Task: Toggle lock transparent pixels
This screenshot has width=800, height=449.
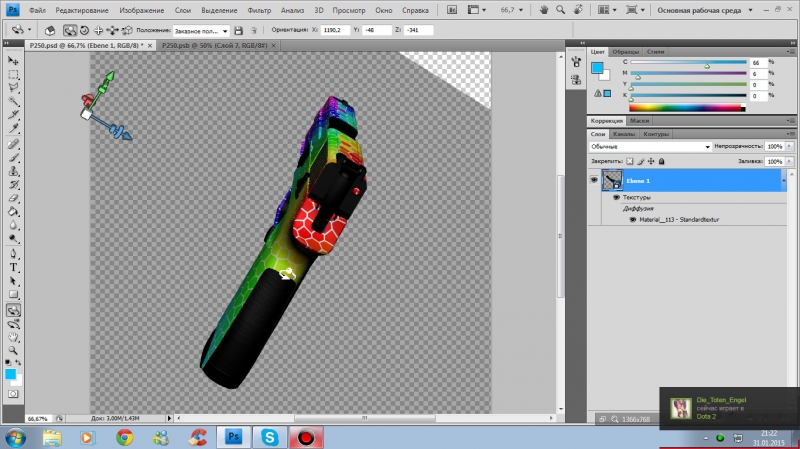Action: pos(630,161)
